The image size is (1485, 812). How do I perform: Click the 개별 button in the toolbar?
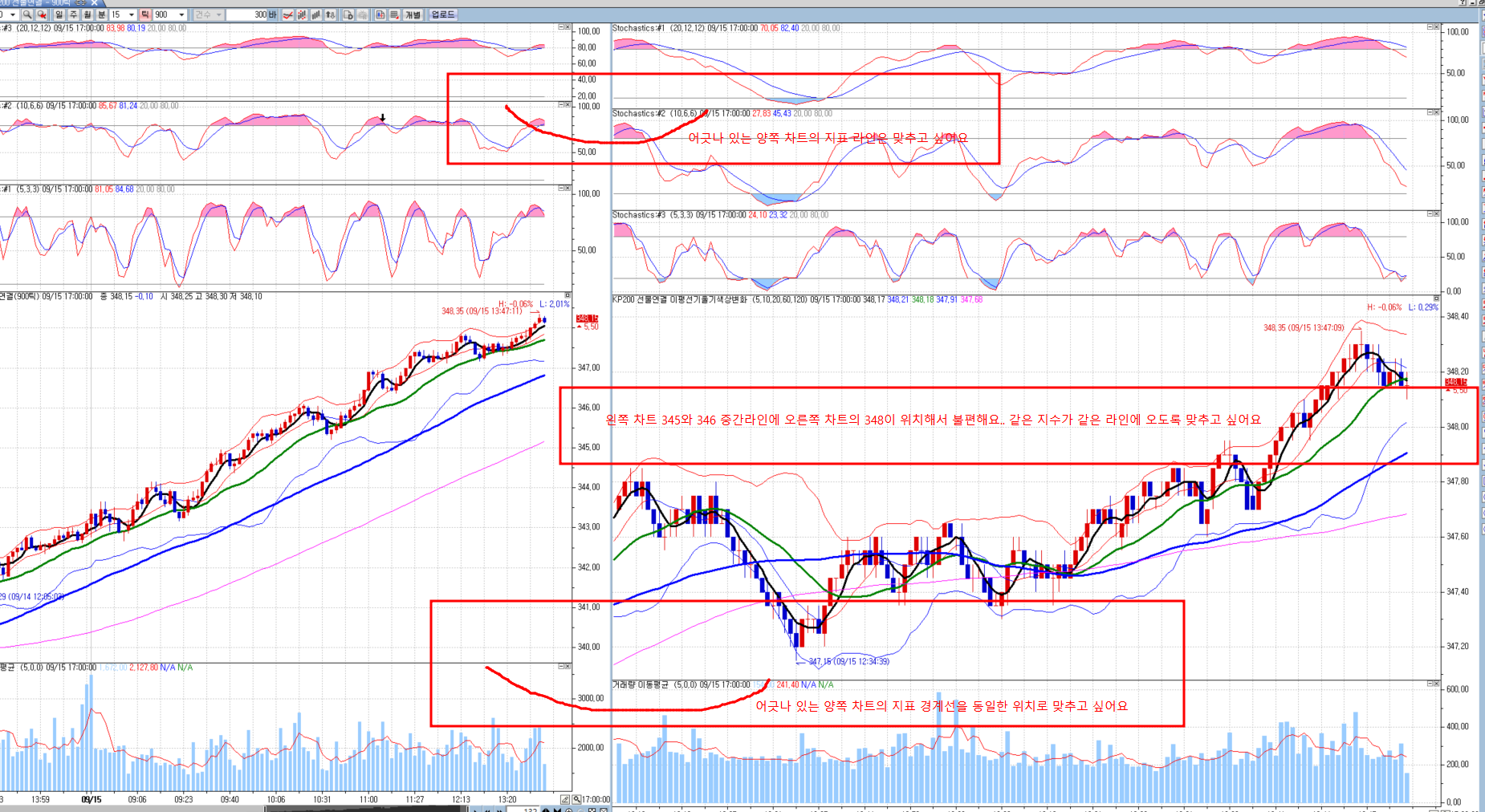pyautogui.click(x=413, y=14)
